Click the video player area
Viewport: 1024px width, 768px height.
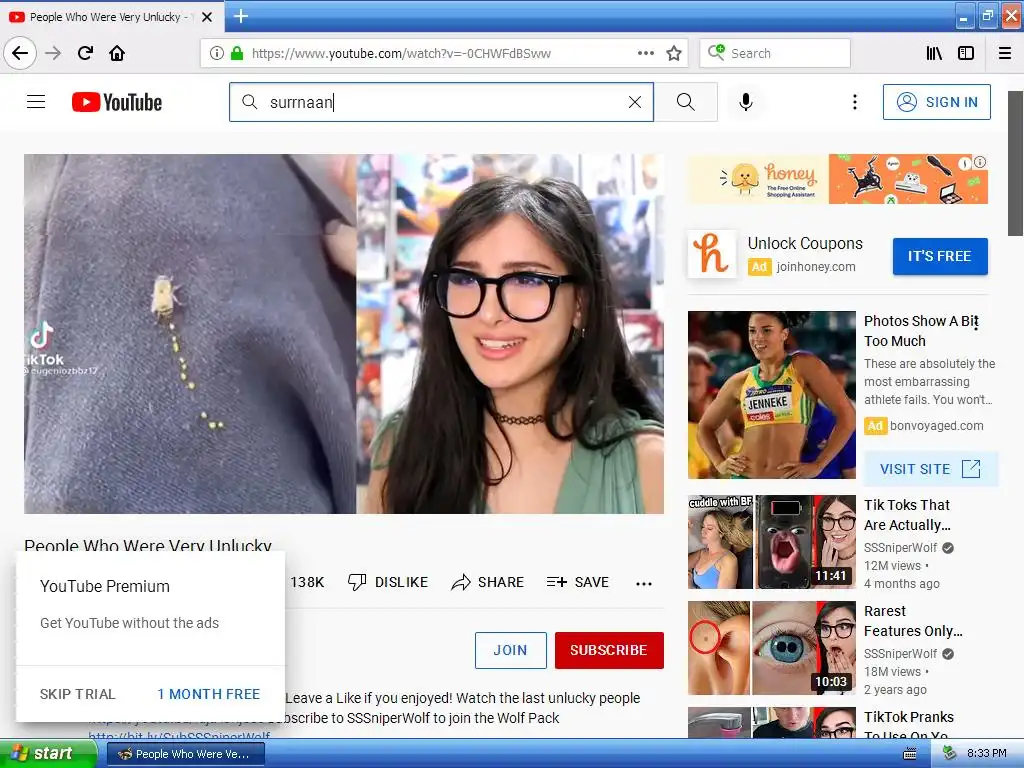point(344,334)
